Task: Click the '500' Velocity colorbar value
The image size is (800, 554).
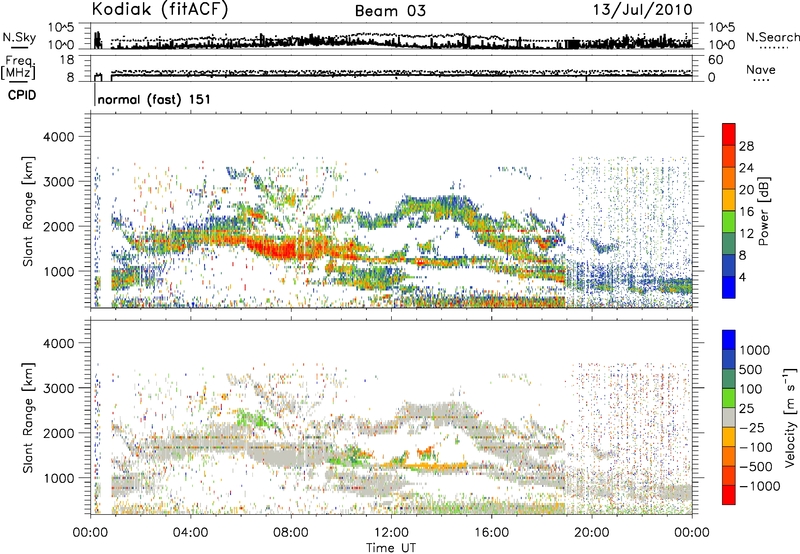Action: click(753, 369)
